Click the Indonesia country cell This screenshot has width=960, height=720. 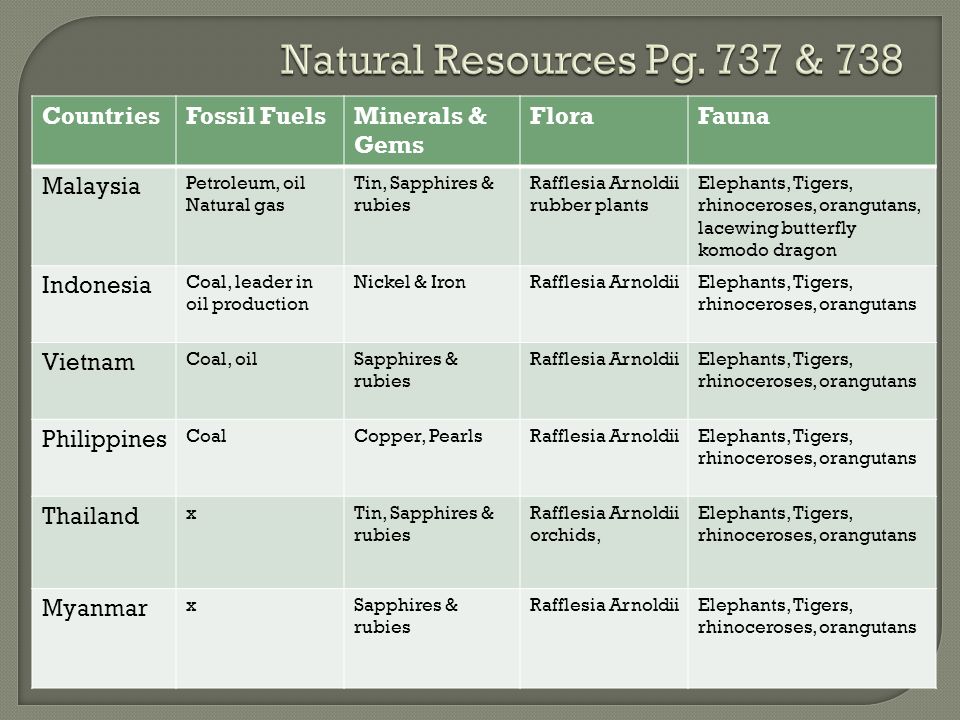(x=103, y=304)
